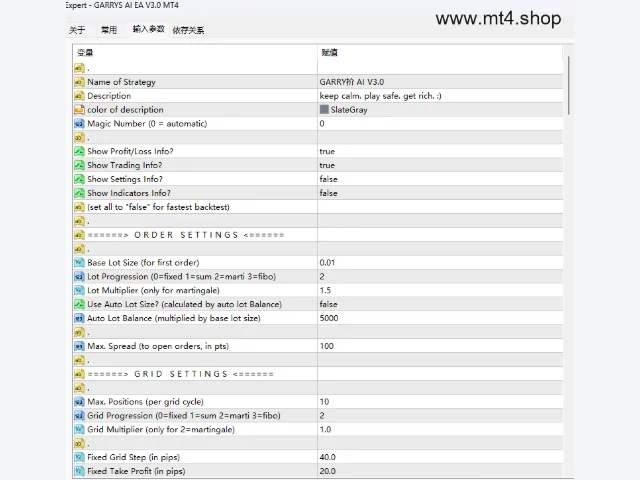Select Auto Lot Balance value 5000
This screenshot has width=640, height=480.
pos(329,318)
